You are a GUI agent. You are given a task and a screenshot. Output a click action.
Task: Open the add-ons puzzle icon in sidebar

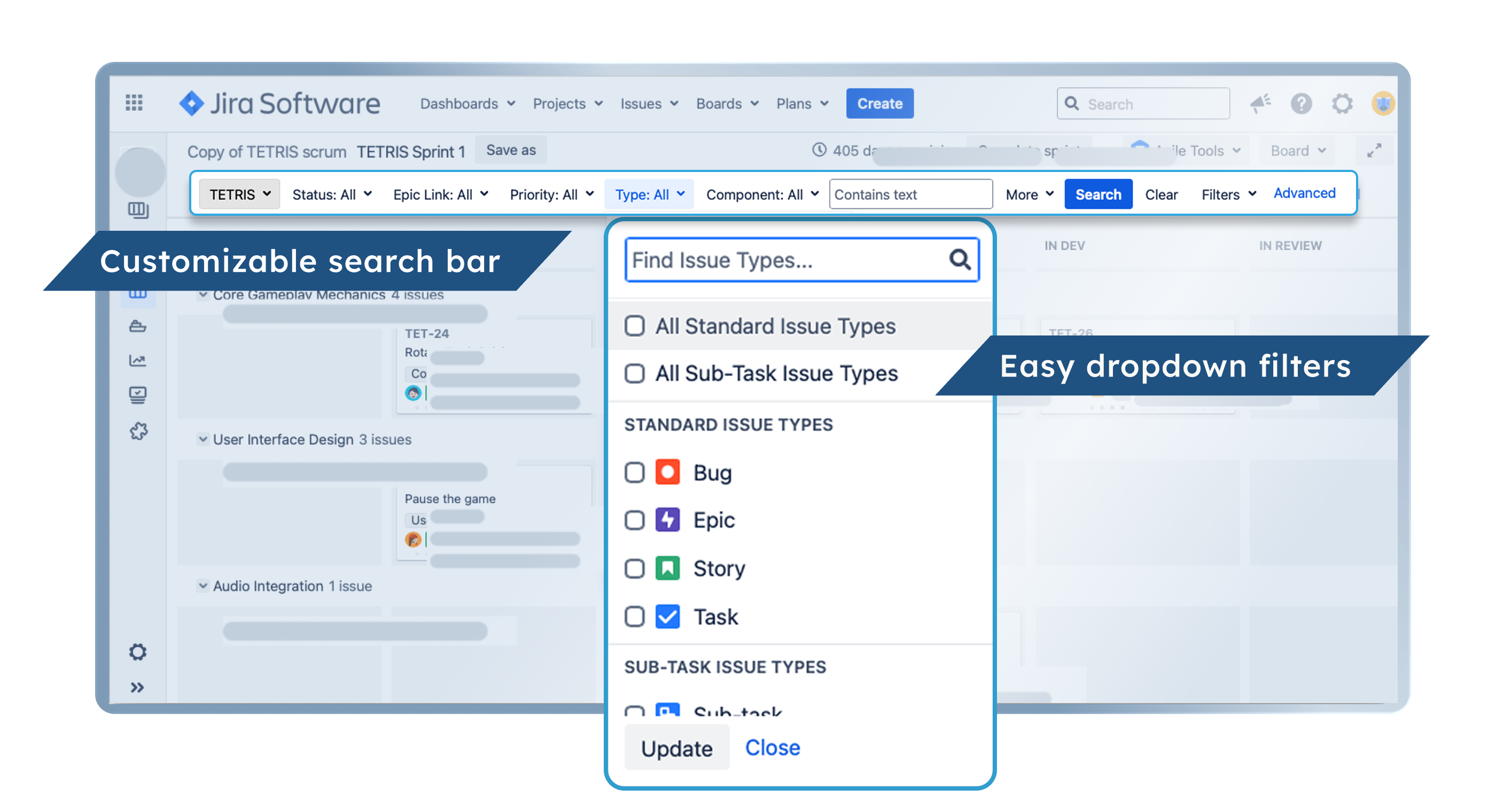pyautogui.click(x=138, y=431)
